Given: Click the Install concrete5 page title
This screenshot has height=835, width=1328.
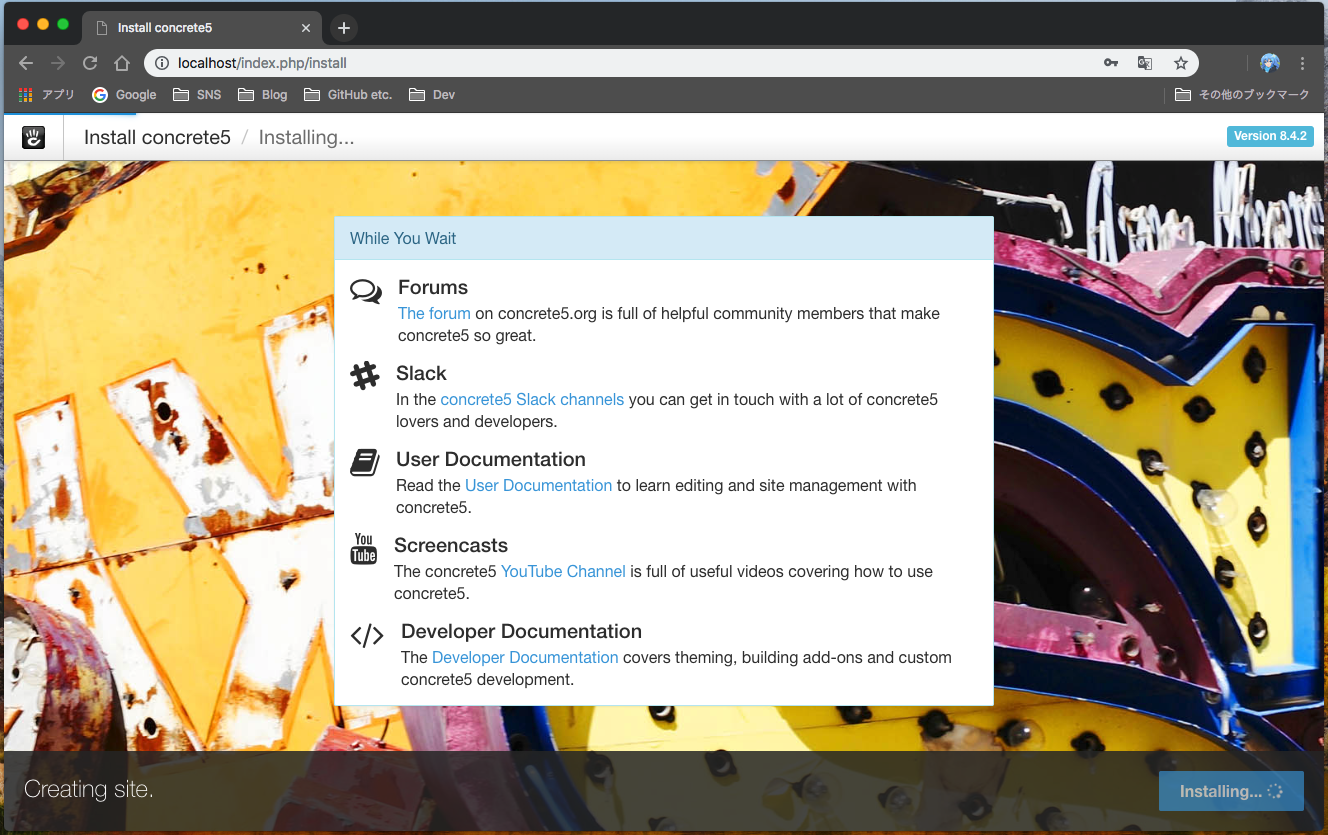Looking at the screenshot, I should click(157, 137).
